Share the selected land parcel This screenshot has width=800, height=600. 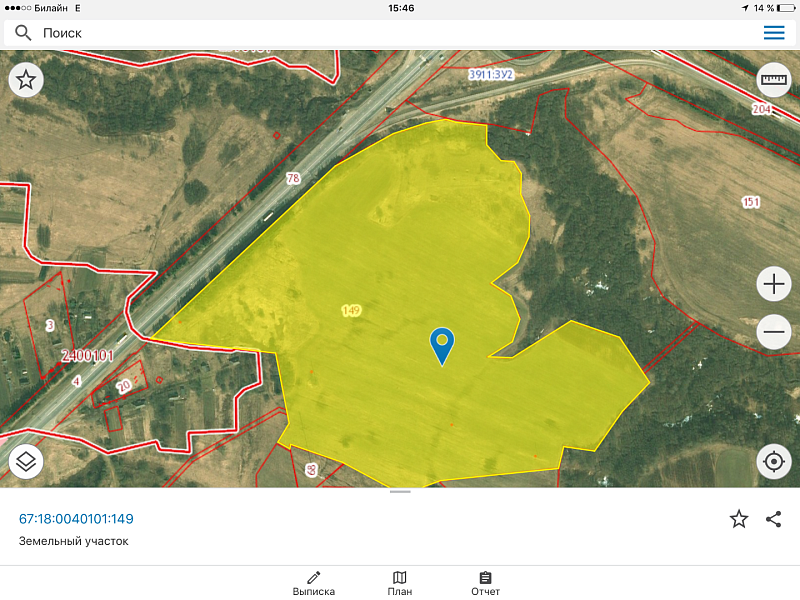[773, 518]
